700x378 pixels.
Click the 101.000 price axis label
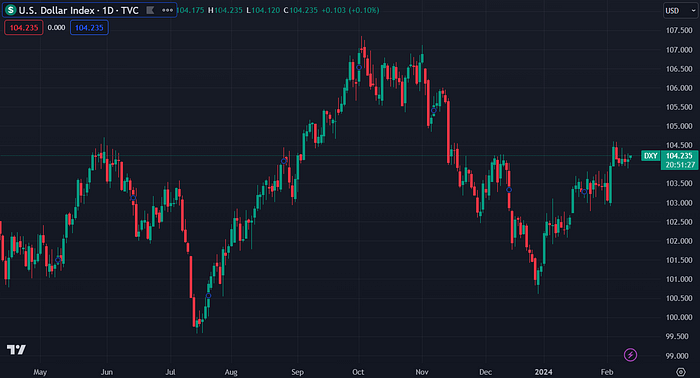(x=679, y=279)
